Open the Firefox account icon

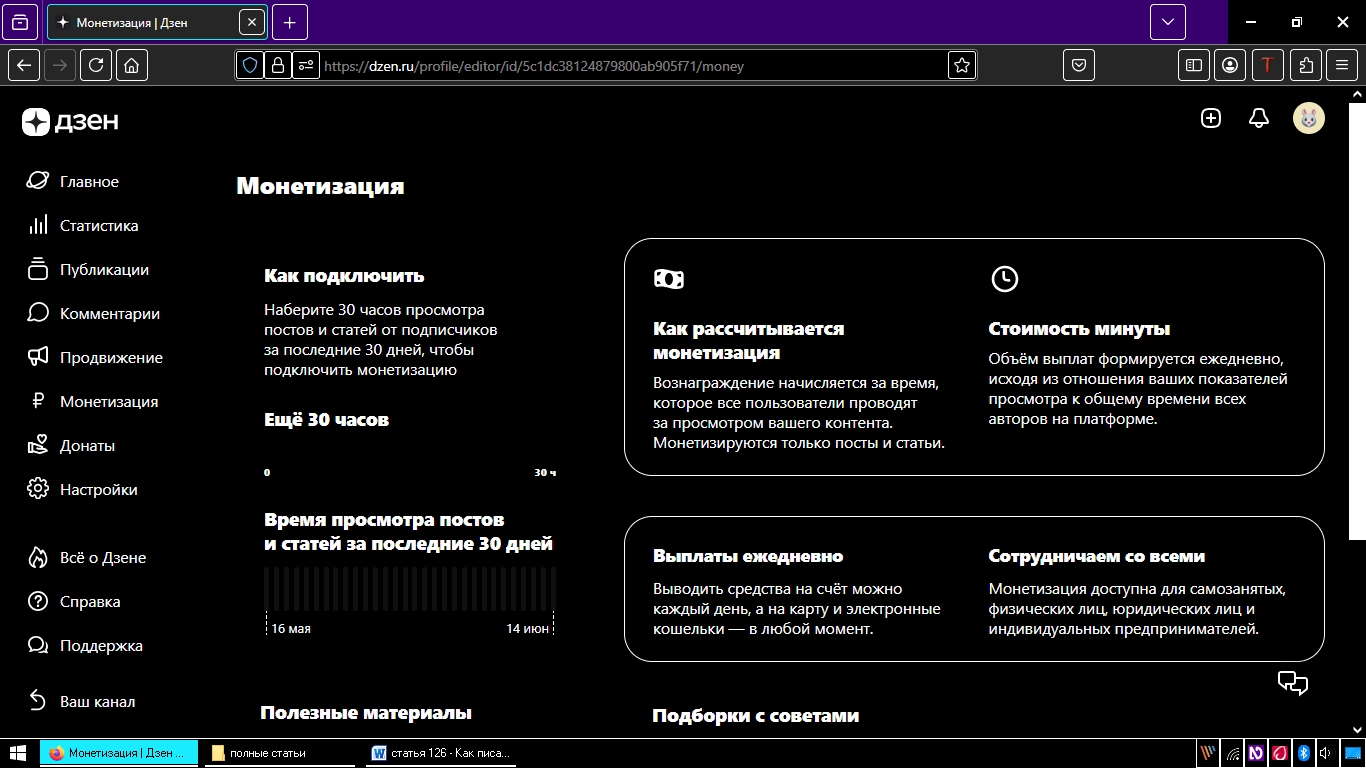pos(1231,65)
